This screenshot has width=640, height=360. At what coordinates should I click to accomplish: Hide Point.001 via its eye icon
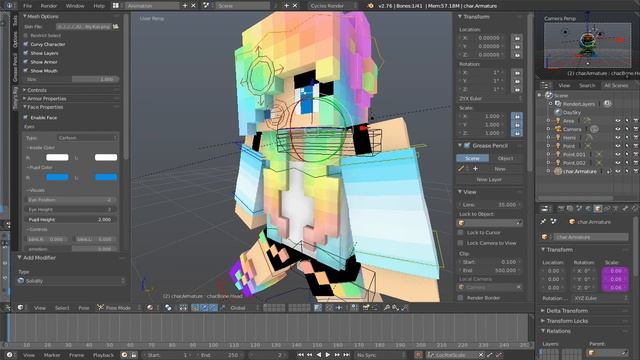coord(618,154)
